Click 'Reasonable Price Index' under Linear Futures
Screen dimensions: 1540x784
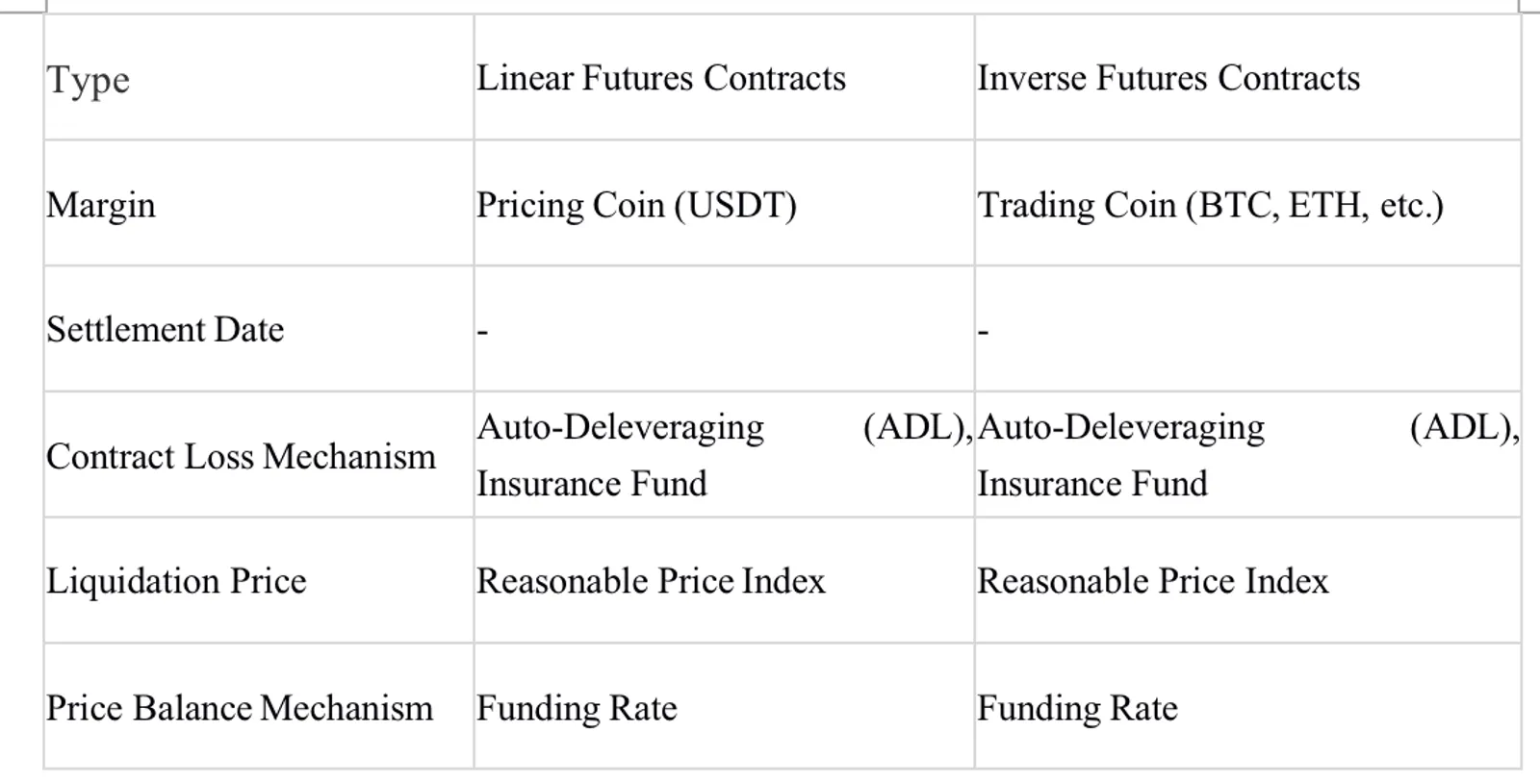click(652, 581)
